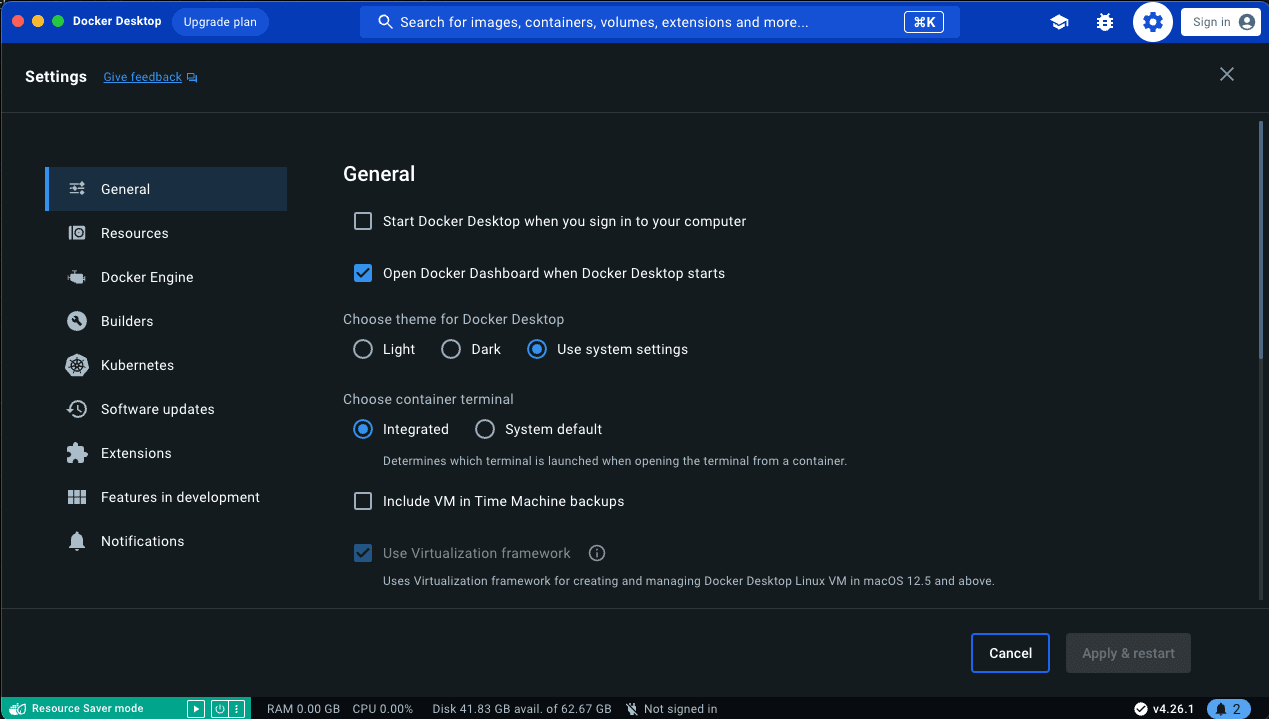1269x719 pixels.
Task: Click the Kubernetes helm wheel icon
Action: [x=77, y=365]
